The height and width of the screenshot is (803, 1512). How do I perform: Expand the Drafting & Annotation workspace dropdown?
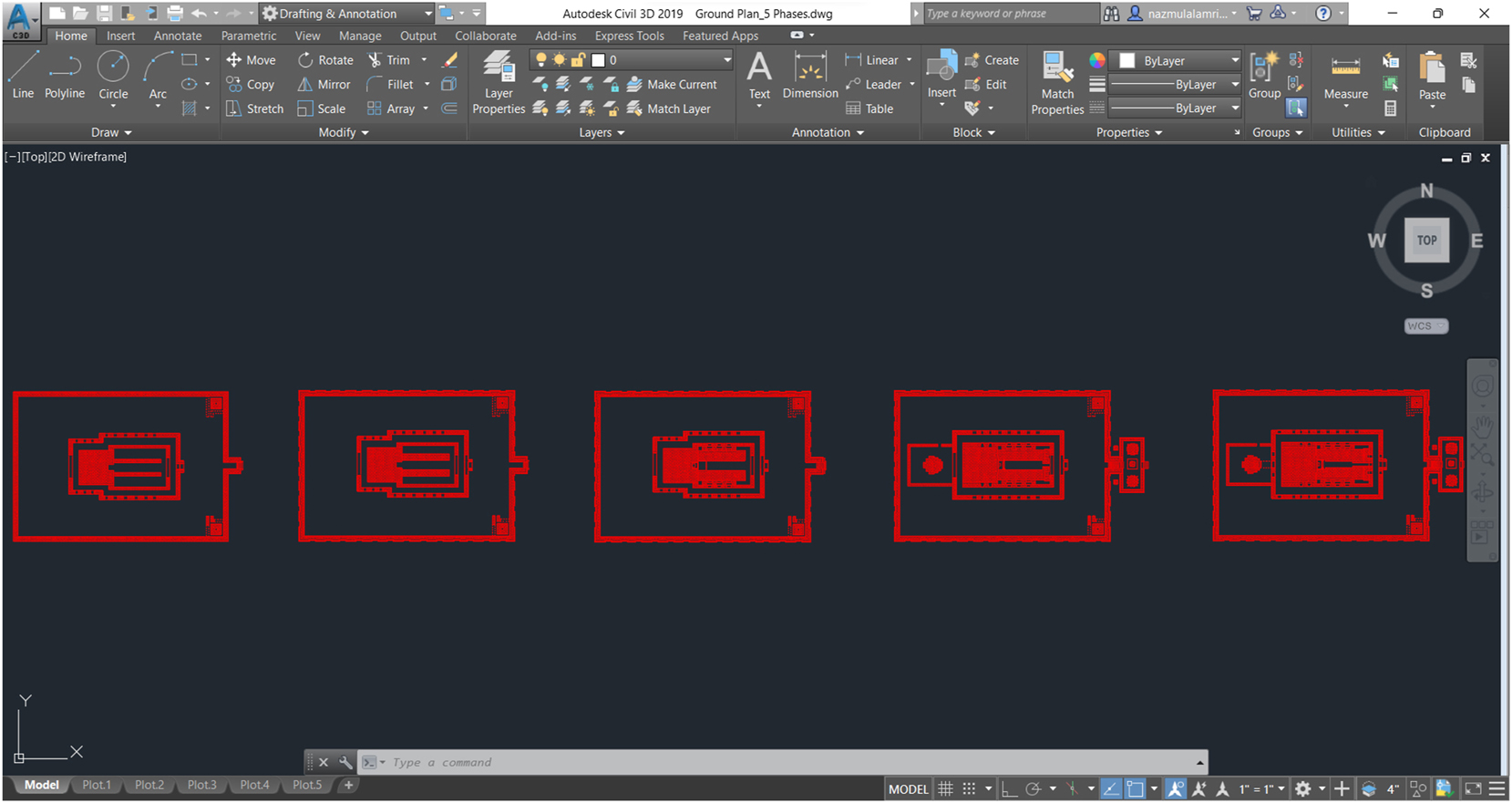click(x=428, y=14)
